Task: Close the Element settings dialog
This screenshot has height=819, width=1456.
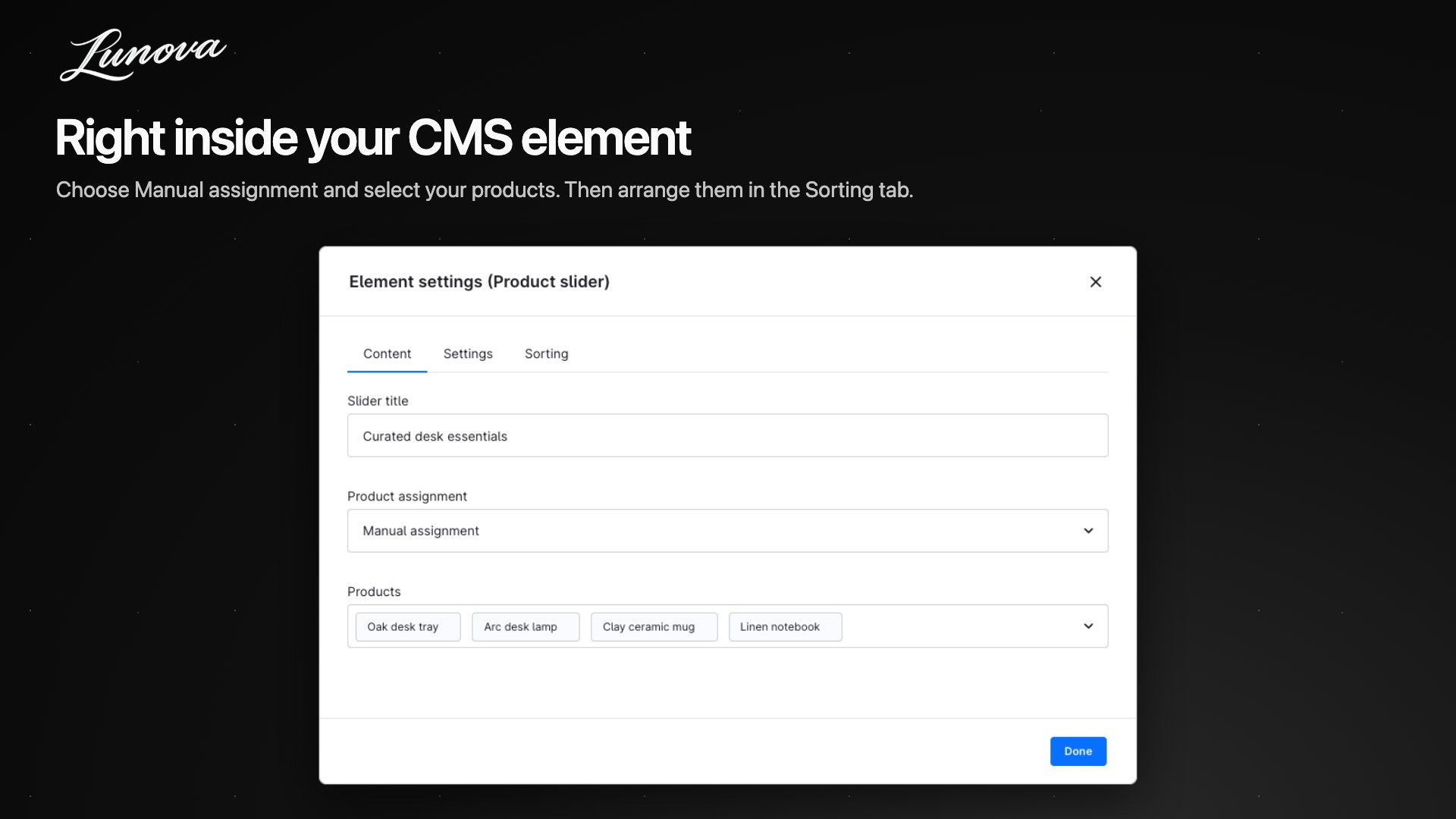Action: [1095, 282]
